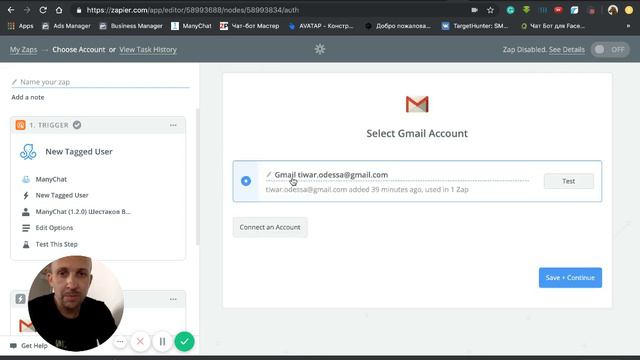Screen dimensions: 640x360
Task: Open the browser profile avatar
Action: click(x=613, y=10)
